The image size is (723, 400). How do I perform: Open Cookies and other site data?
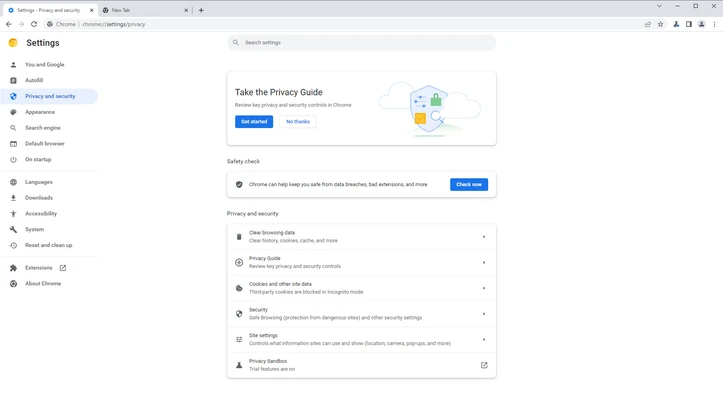tap(362, 288)
